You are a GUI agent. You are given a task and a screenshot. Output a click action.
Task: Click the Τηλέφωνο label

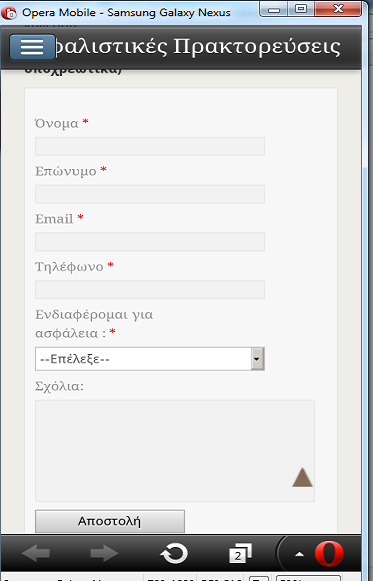coord(69,267)
